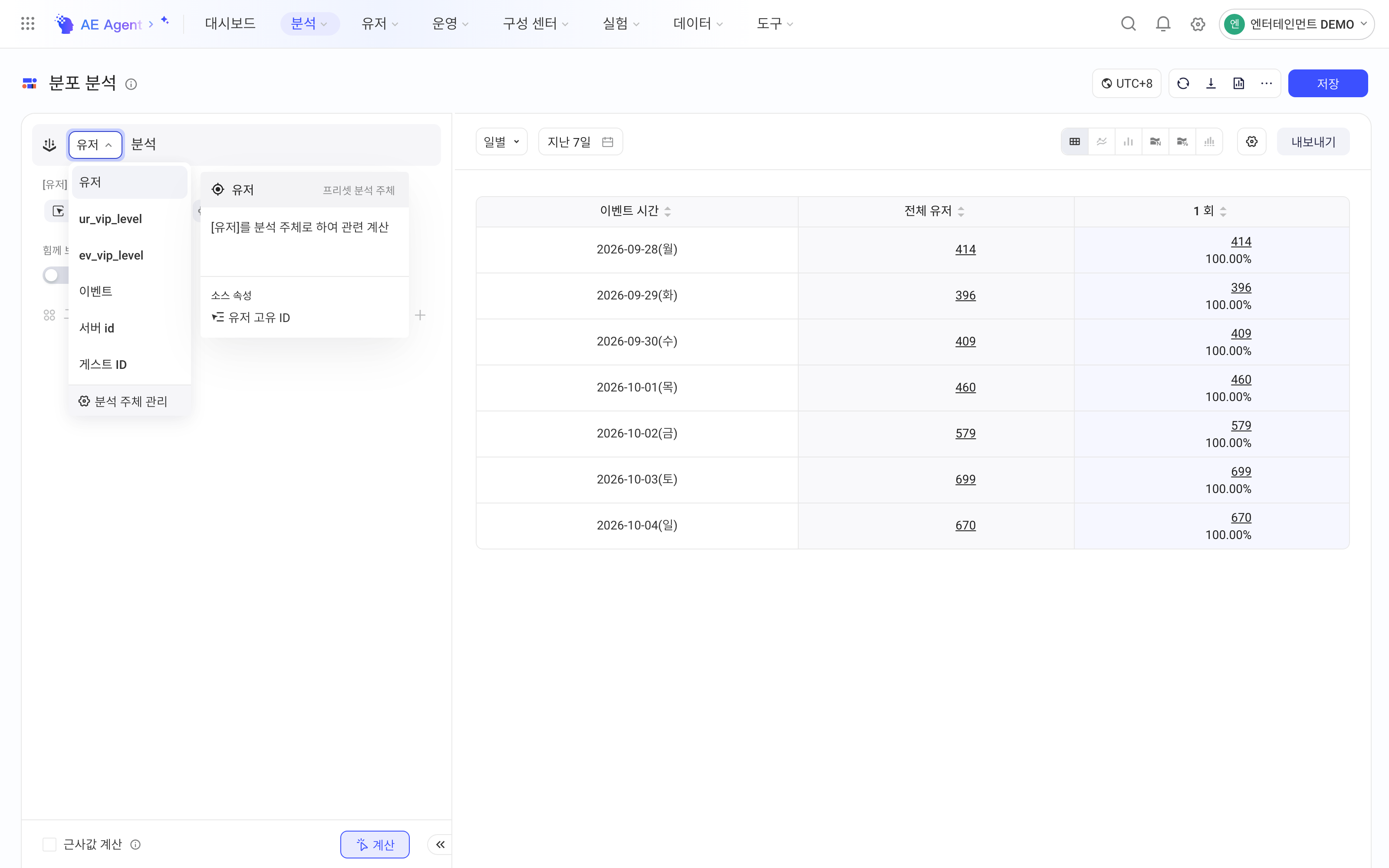
Task: Open the 지난 7일 date range picker
Action: (580, 142)
